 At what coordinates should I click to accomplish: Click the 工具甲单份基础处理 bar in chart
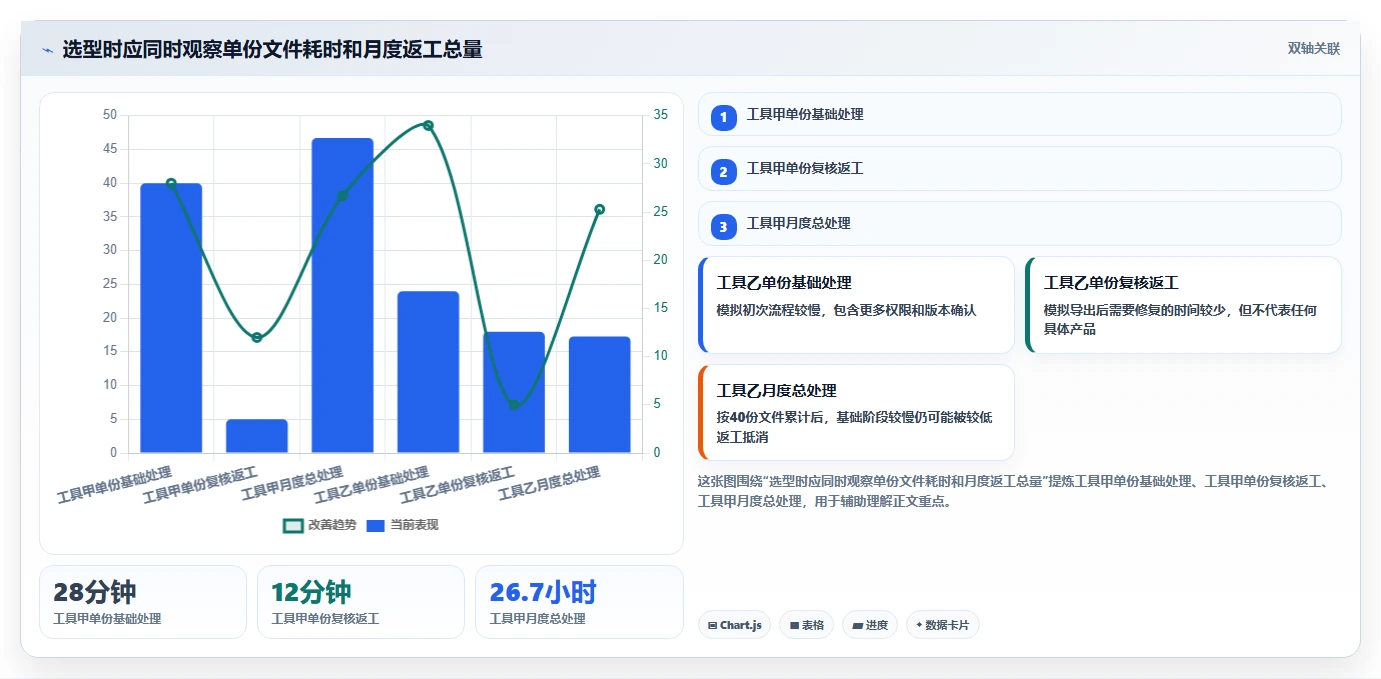click(x=171, y=318)
